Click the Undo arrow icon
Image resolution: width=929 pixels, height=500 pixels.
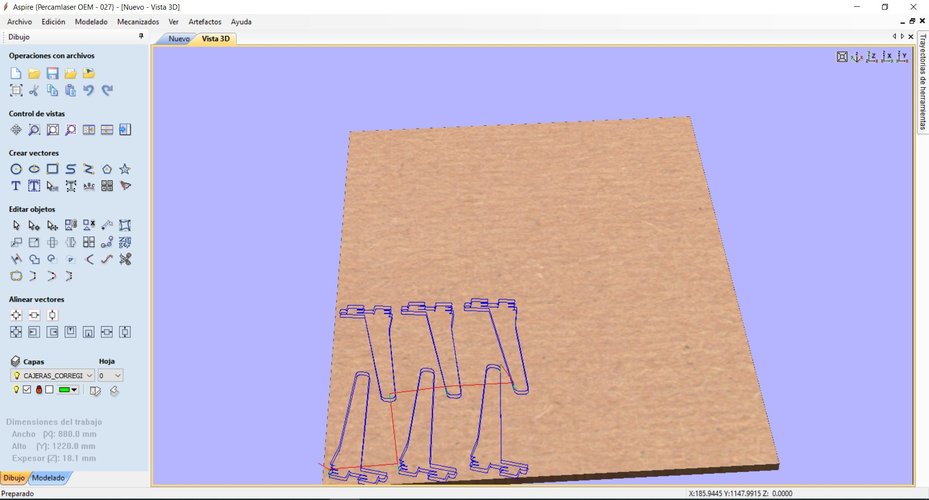(88, 90)
